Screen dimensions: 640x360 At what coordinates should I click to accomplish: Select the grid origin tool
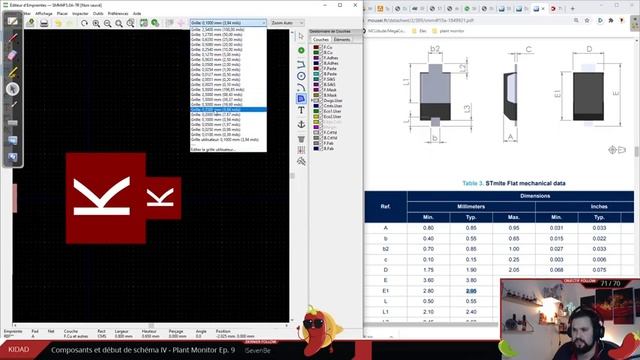(301, 150)
